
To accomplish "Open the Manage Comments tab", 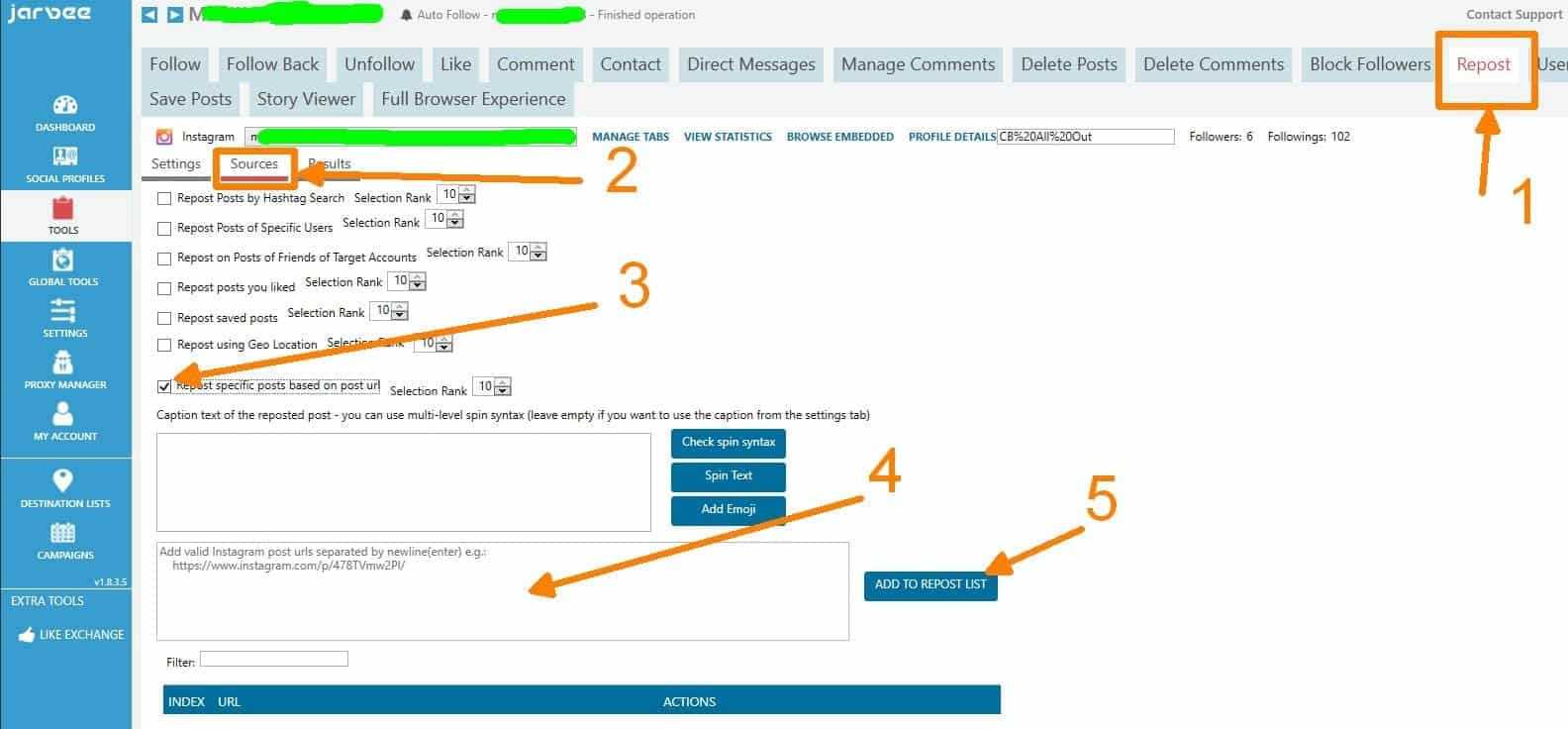I will pos(919,64).
